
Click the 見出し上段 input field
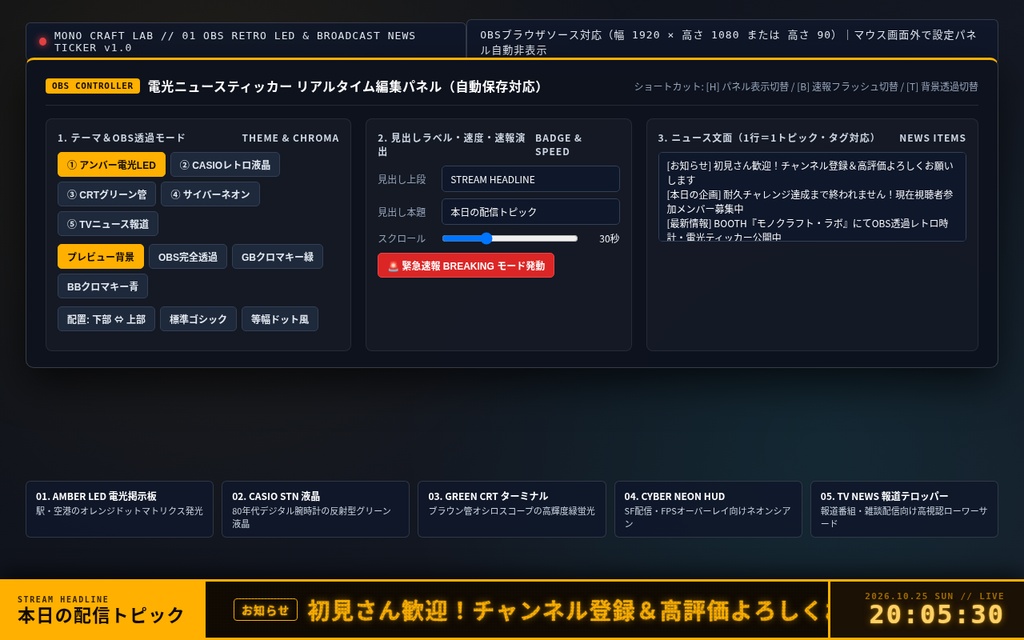point(530,179)
